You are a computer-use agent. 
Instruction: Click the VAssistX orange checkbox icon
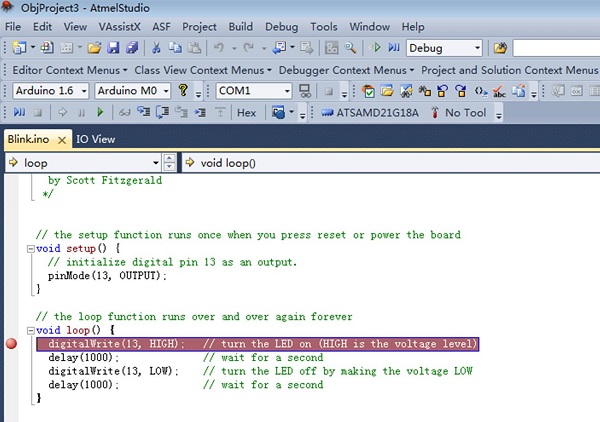[368, 91]
